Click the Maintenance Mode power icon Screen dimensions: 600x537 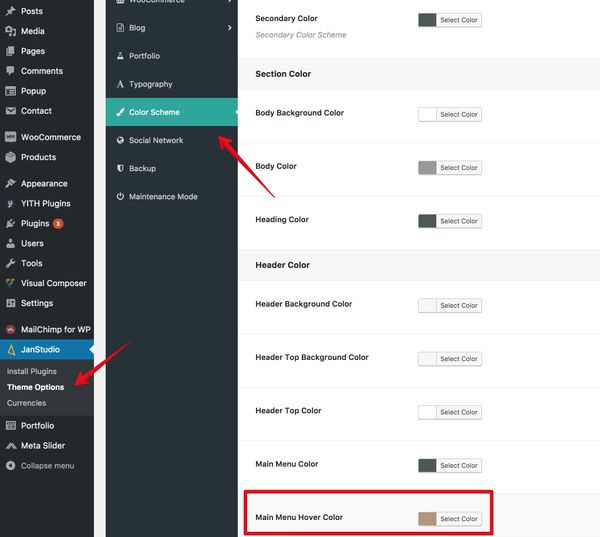click(x=120, y=196)
